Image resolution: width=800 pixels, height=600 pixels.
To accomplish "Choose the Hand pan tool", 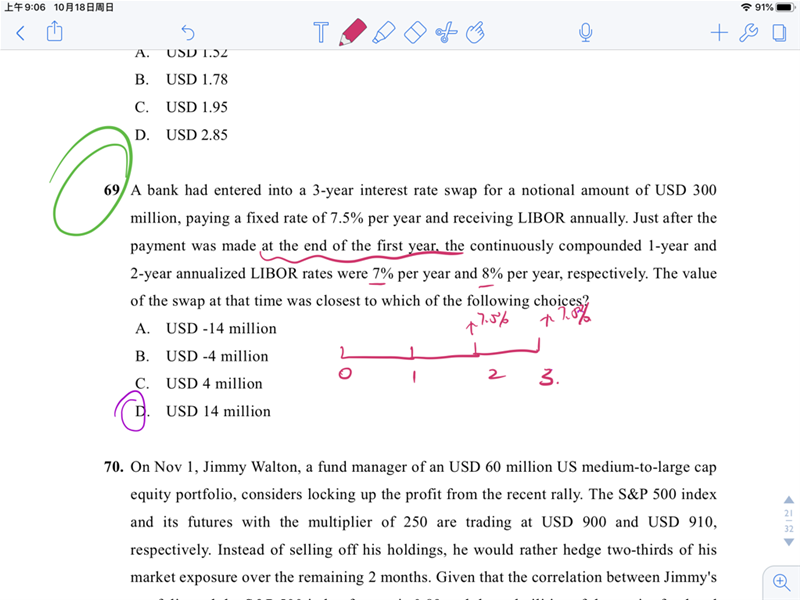I will pos(477,33).
